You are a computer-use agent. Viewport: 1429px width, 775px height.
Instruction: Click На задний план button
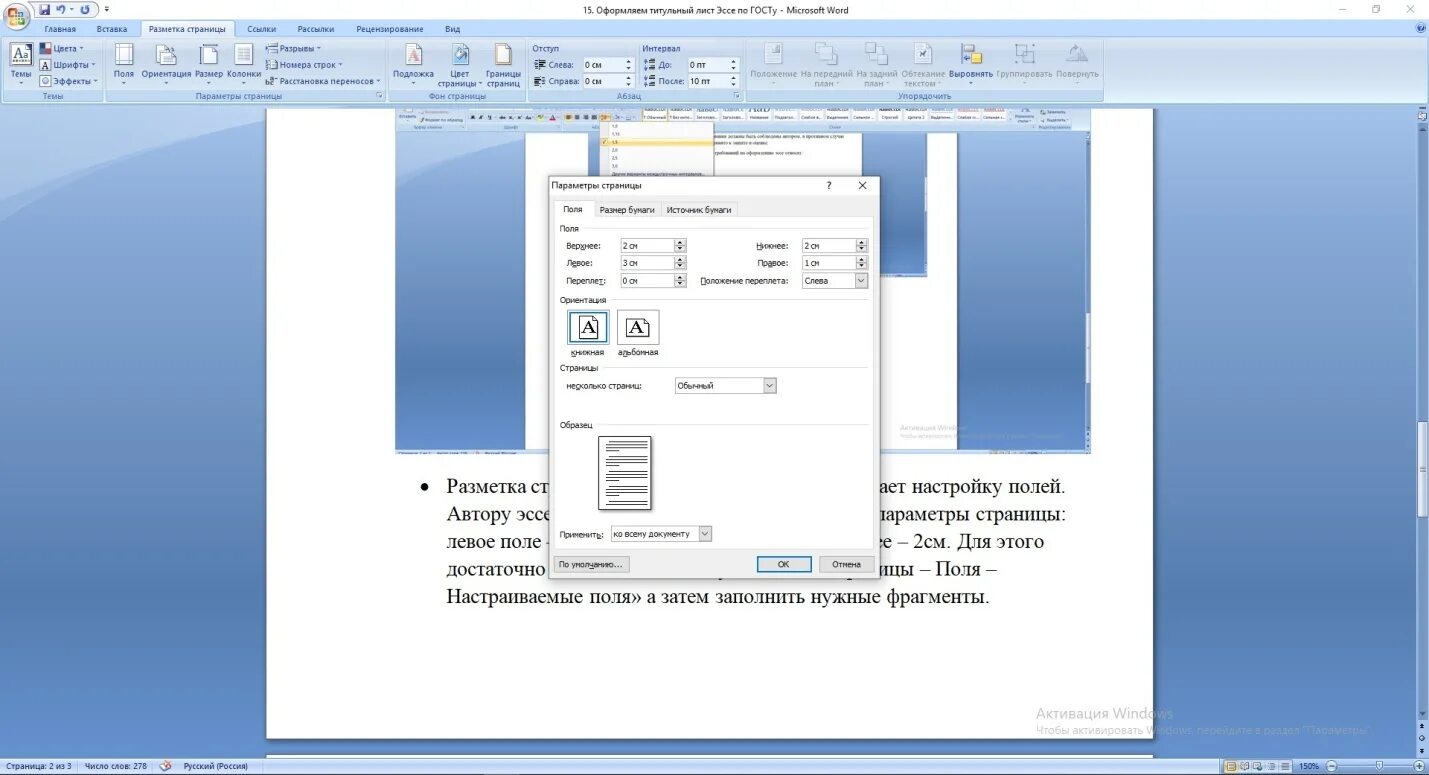pyautogui.click(x=876, y=64)
